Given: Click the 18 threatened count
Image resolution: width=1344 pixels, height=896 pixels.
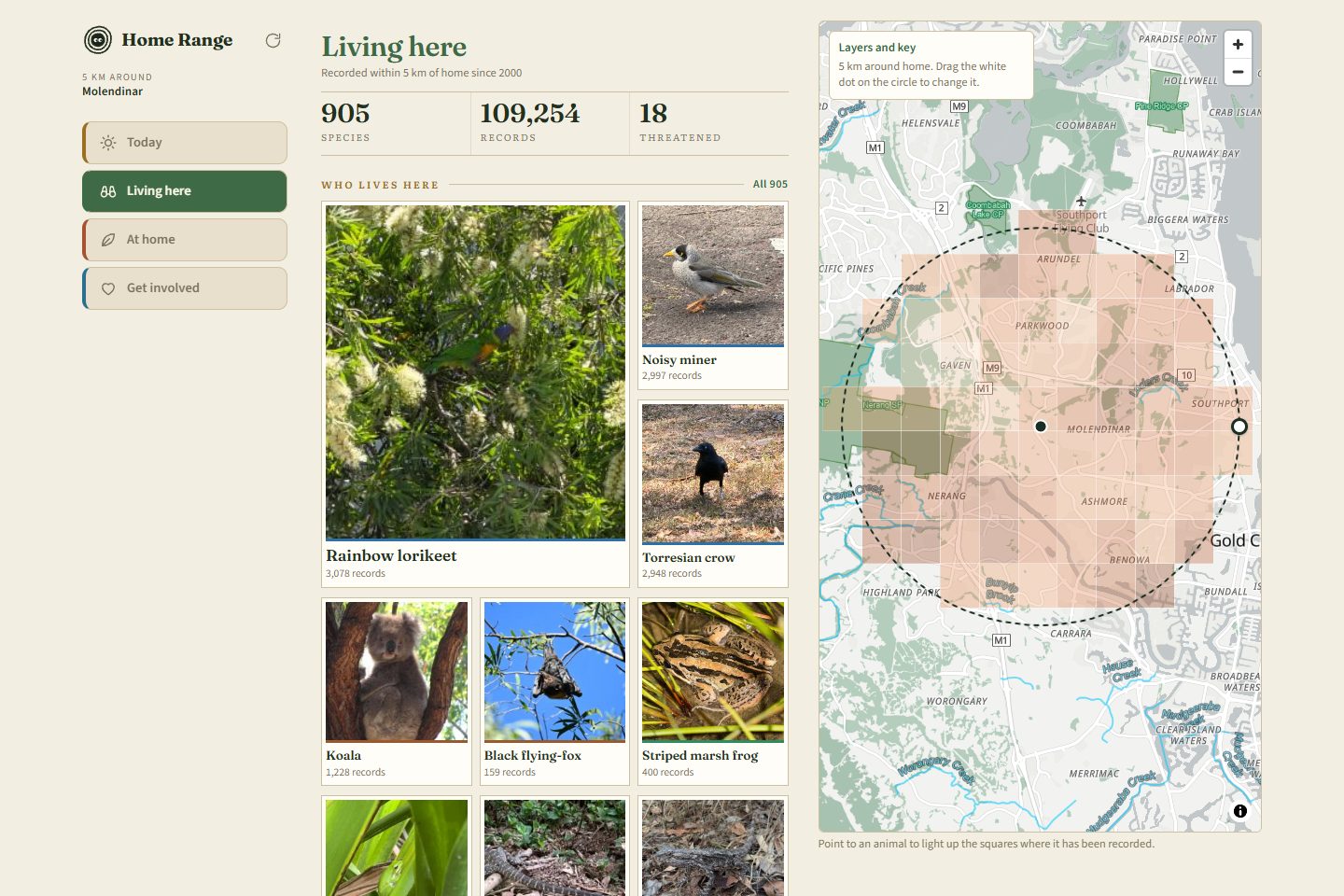Looking at the screenshot, I should click(653, 114).
